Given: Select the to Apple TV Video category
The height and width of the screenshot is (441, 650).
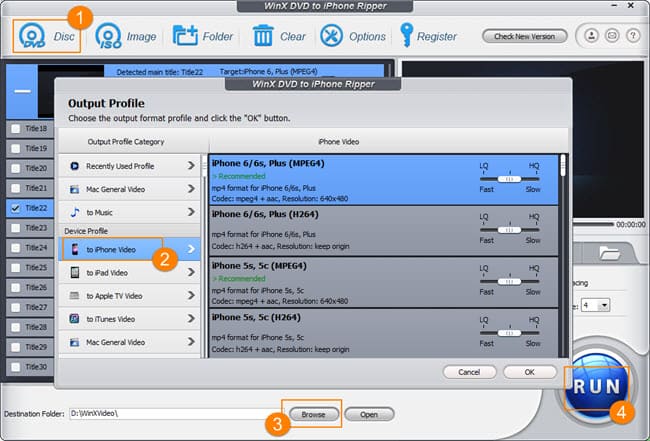Looking at the screenshot, I should [129, 296].
